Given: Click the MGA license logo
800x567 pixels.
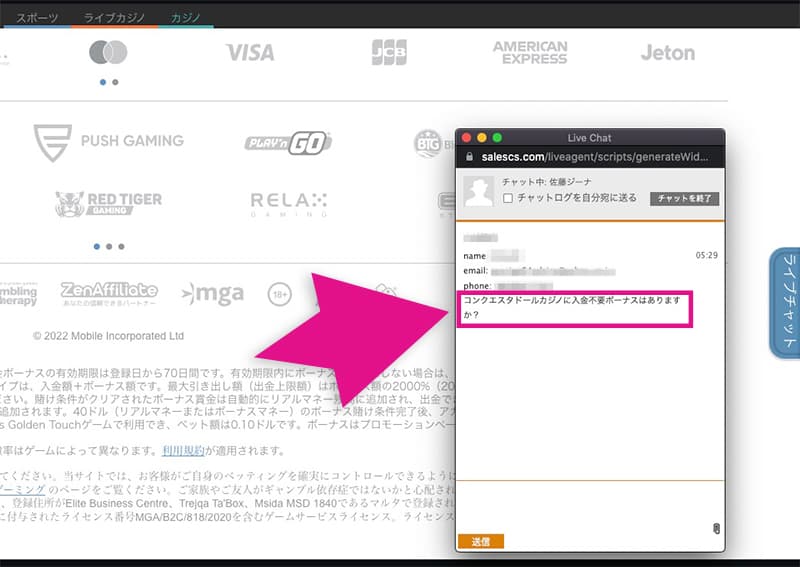Looking at the screenshot, I should [213, 294].
